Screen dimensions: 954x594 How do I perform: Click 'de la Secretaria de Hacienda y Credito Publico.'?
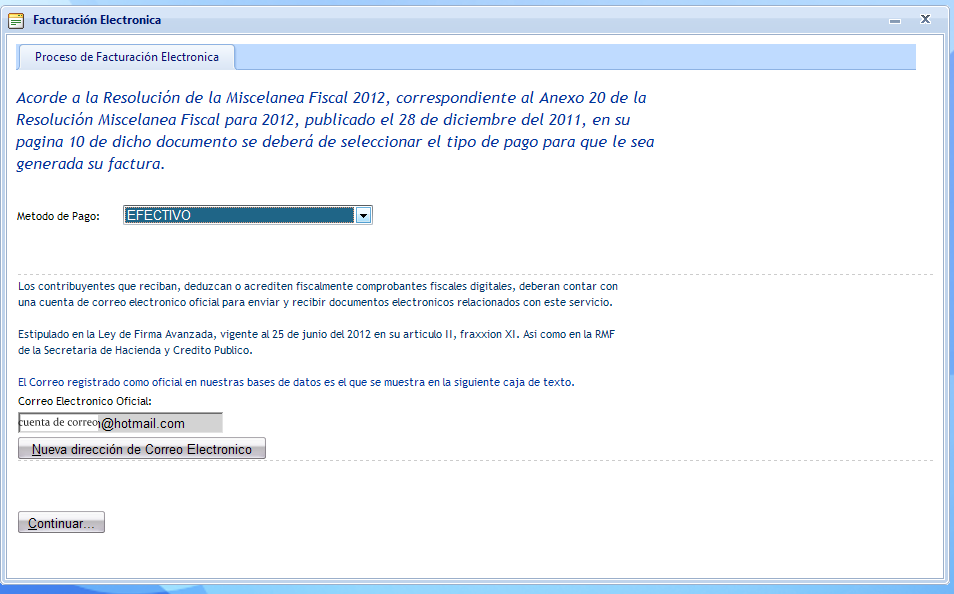pos(135,350)
